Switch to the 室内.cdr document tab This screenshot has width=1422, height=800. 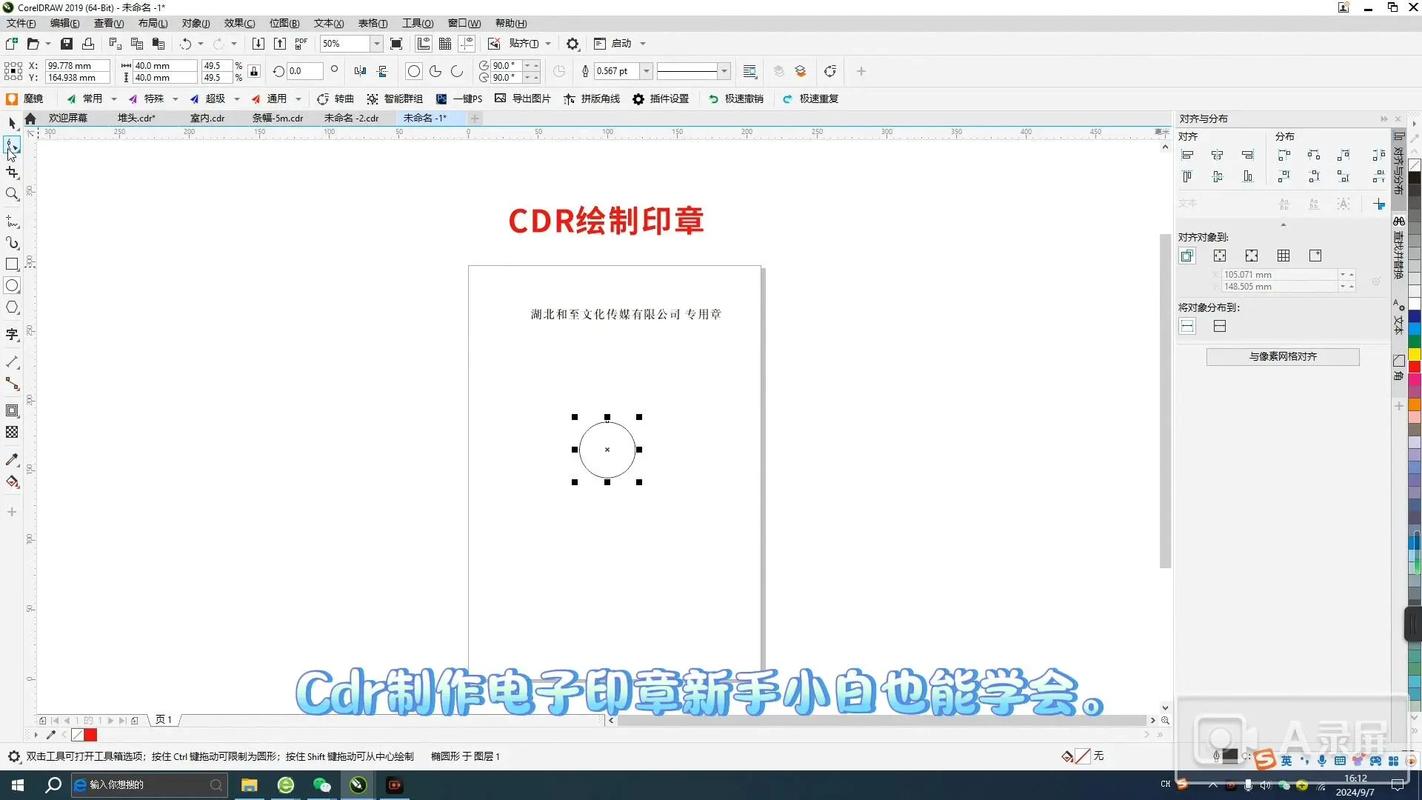207,117
